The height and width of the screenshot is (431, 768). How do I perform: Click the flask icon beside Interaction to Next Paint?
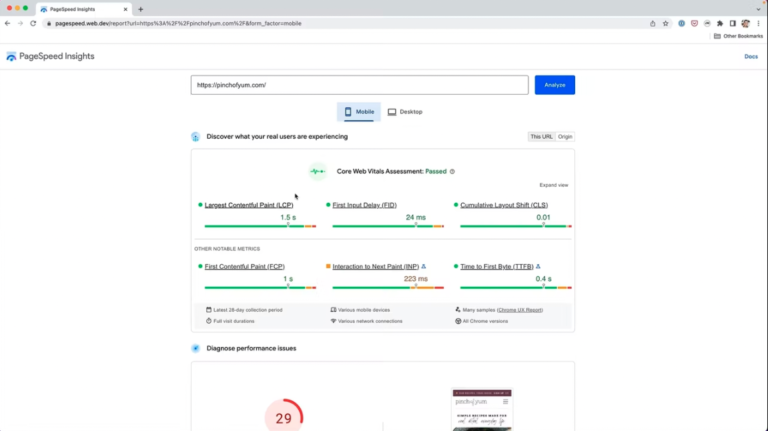(424, 266)
